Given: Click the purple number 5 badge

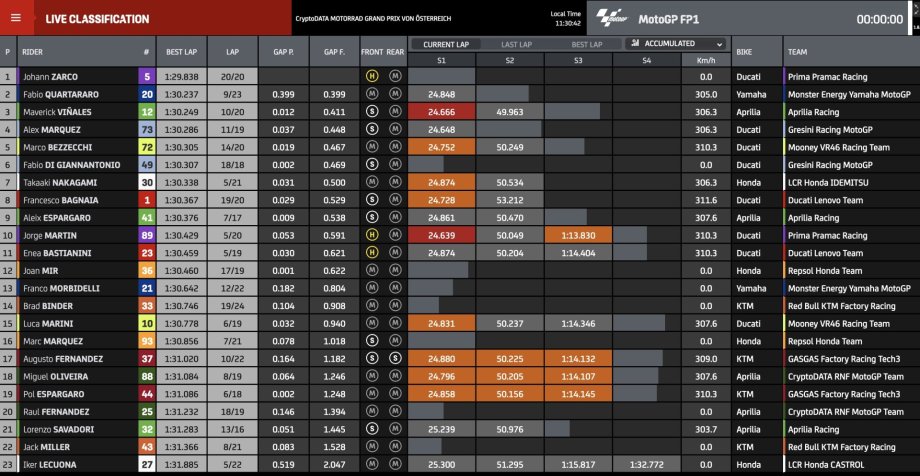Looking at the screenshot, I should [147, 76].
